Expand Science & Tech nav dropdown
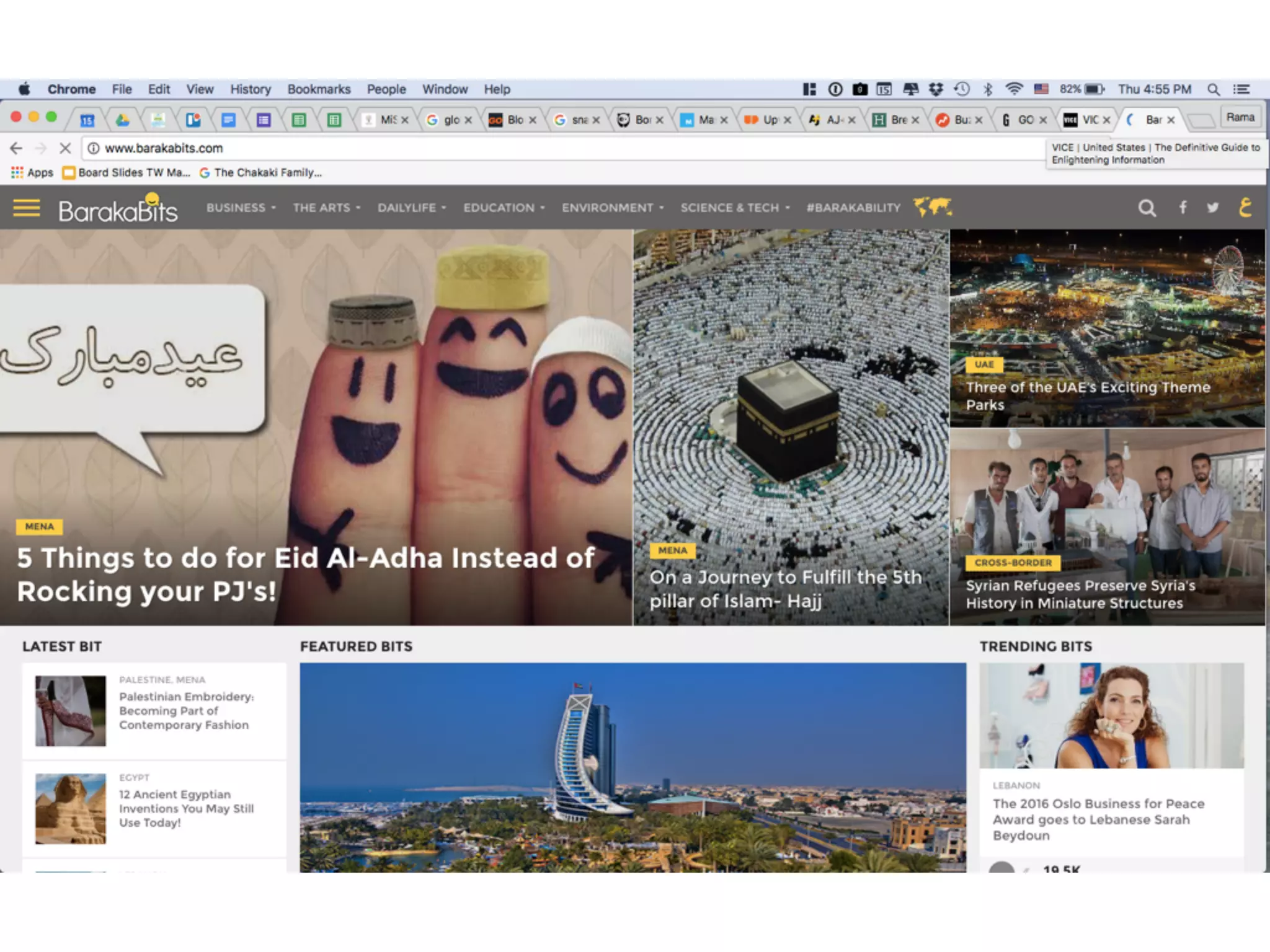 734,208
